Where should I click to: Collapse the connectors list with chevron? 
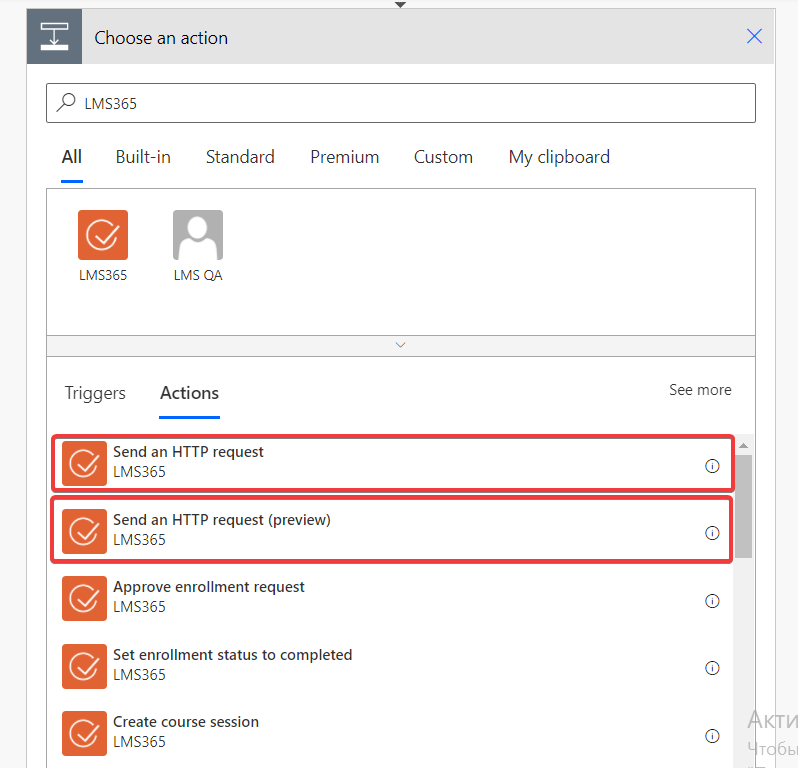point(401,345)
